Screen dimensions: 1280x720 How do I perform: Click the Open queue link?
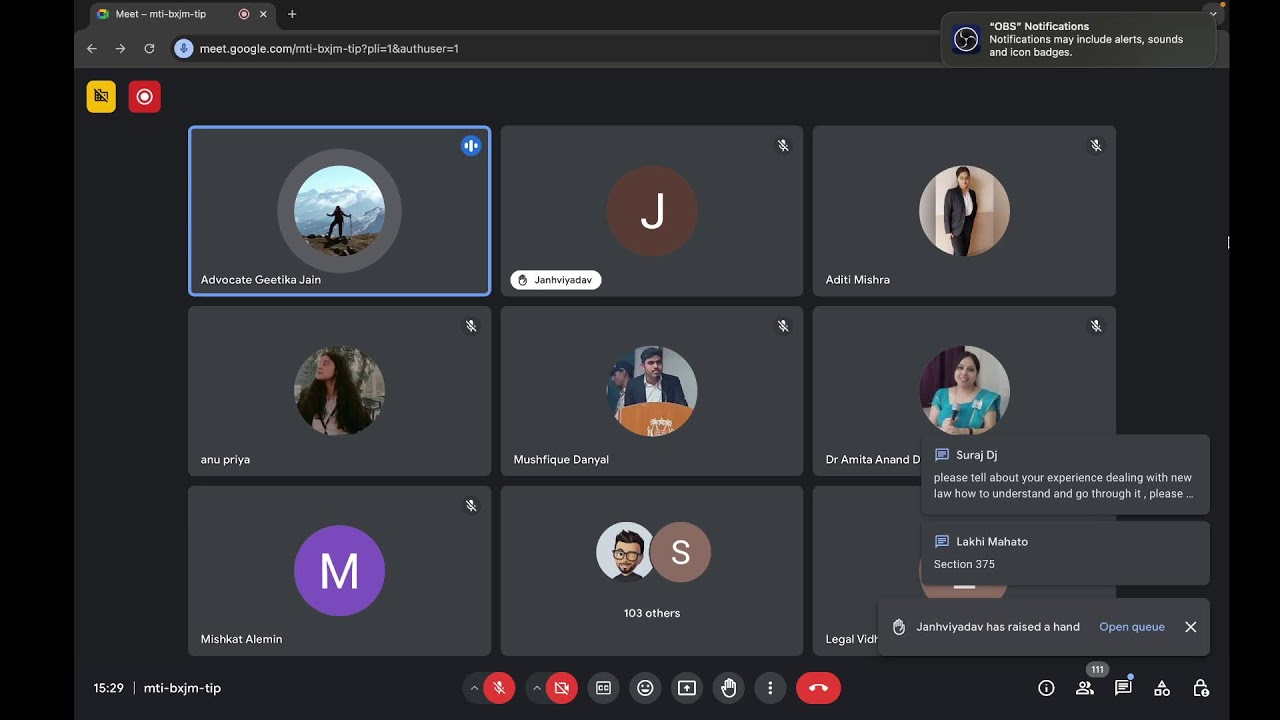click(x=1132, y=627)
